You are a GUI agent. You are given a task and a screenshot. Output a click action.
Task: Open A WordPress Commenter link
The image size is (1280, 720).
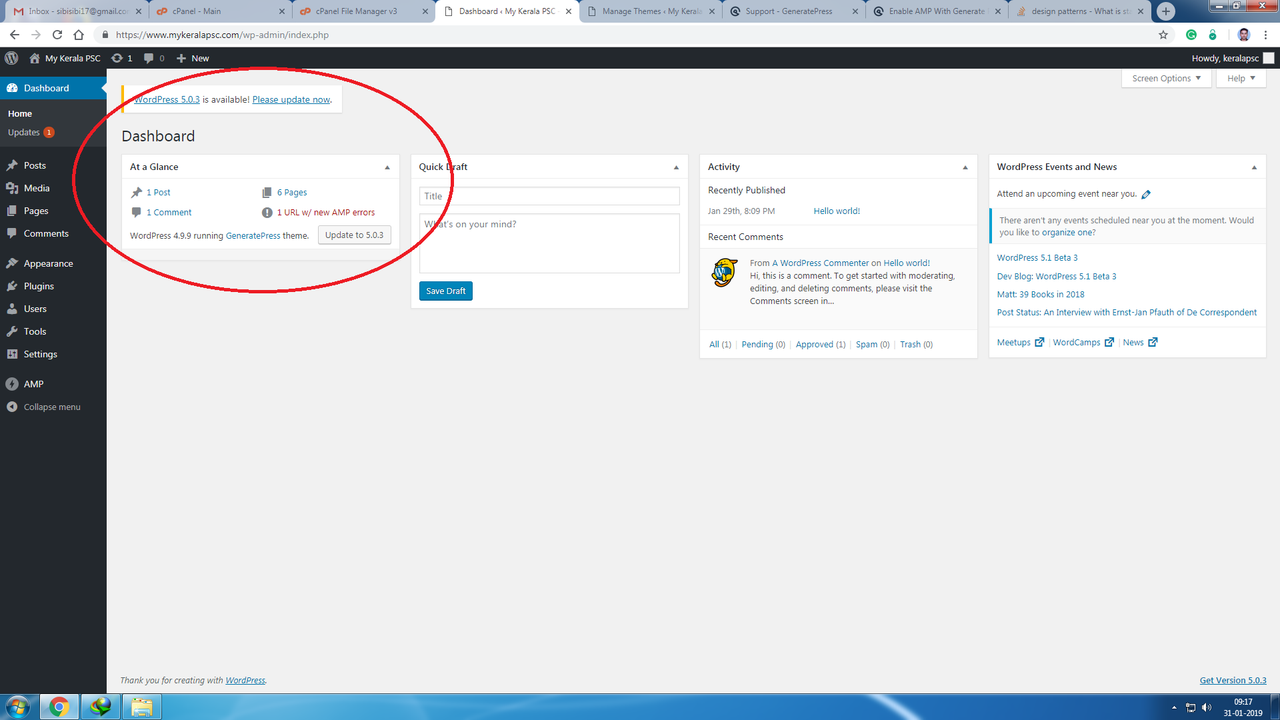coord(821,263)
